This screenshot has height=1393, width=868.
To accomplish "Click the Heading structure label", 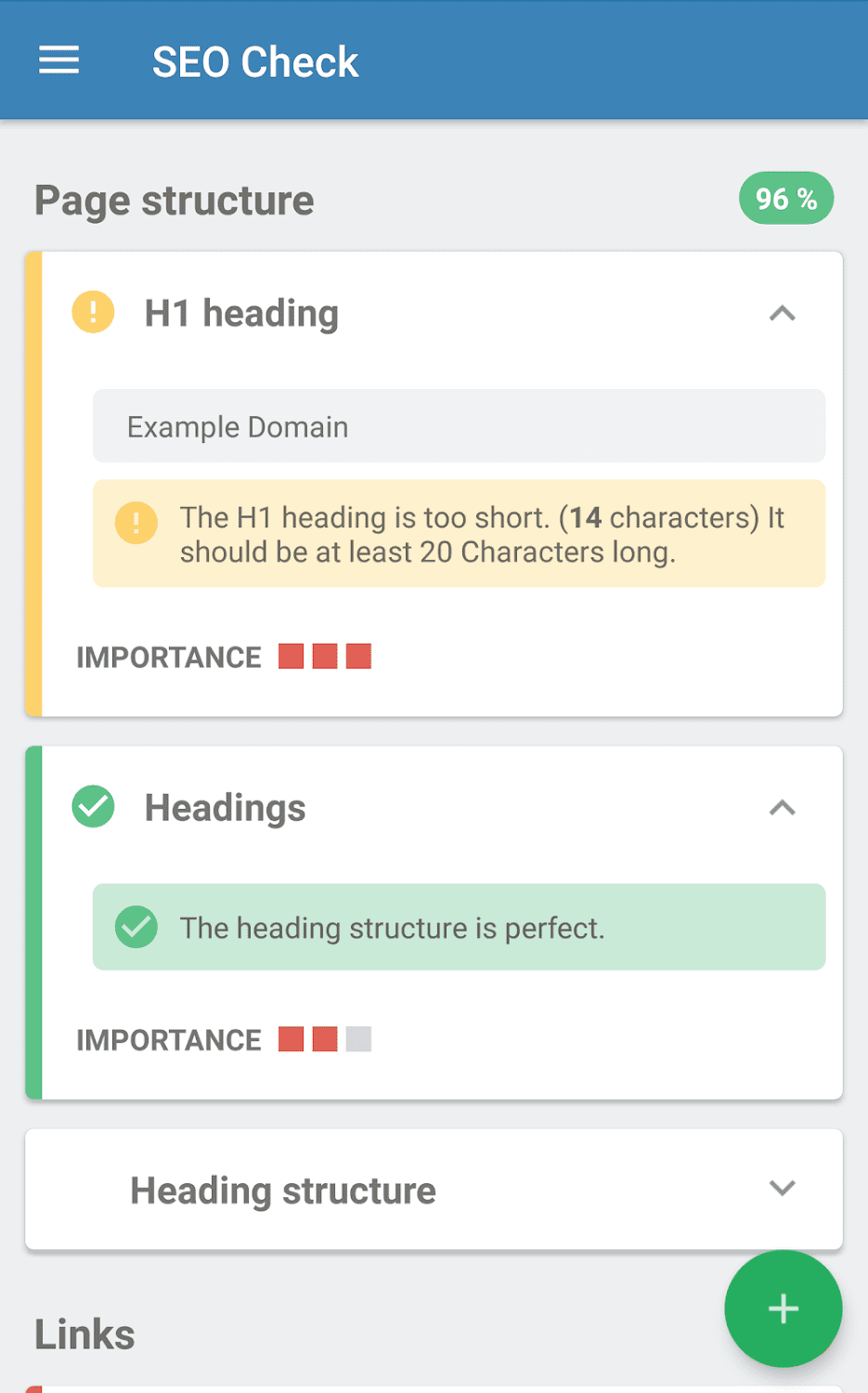I will [x=282, y=1191].
